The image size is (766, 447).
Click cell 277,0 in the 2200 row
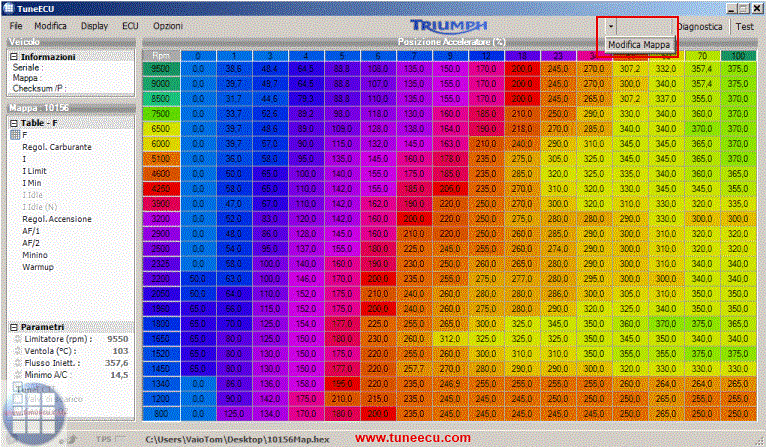coord(522,278)
